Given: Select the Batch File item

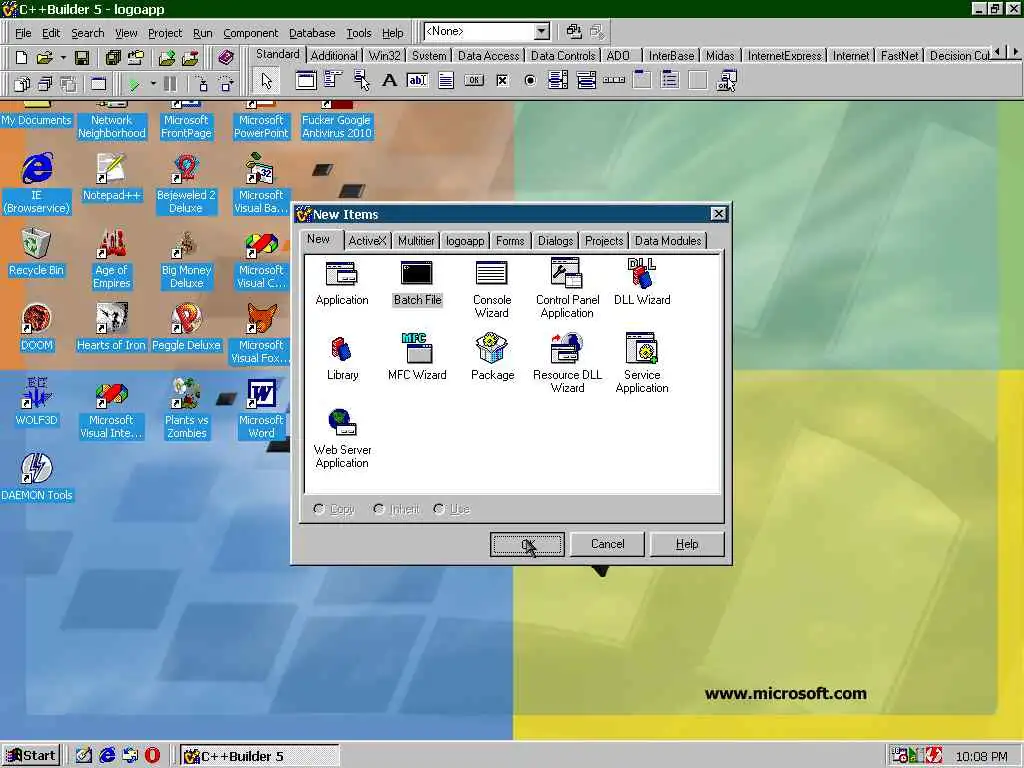Looking at the screenshot, I should (417, 283).
